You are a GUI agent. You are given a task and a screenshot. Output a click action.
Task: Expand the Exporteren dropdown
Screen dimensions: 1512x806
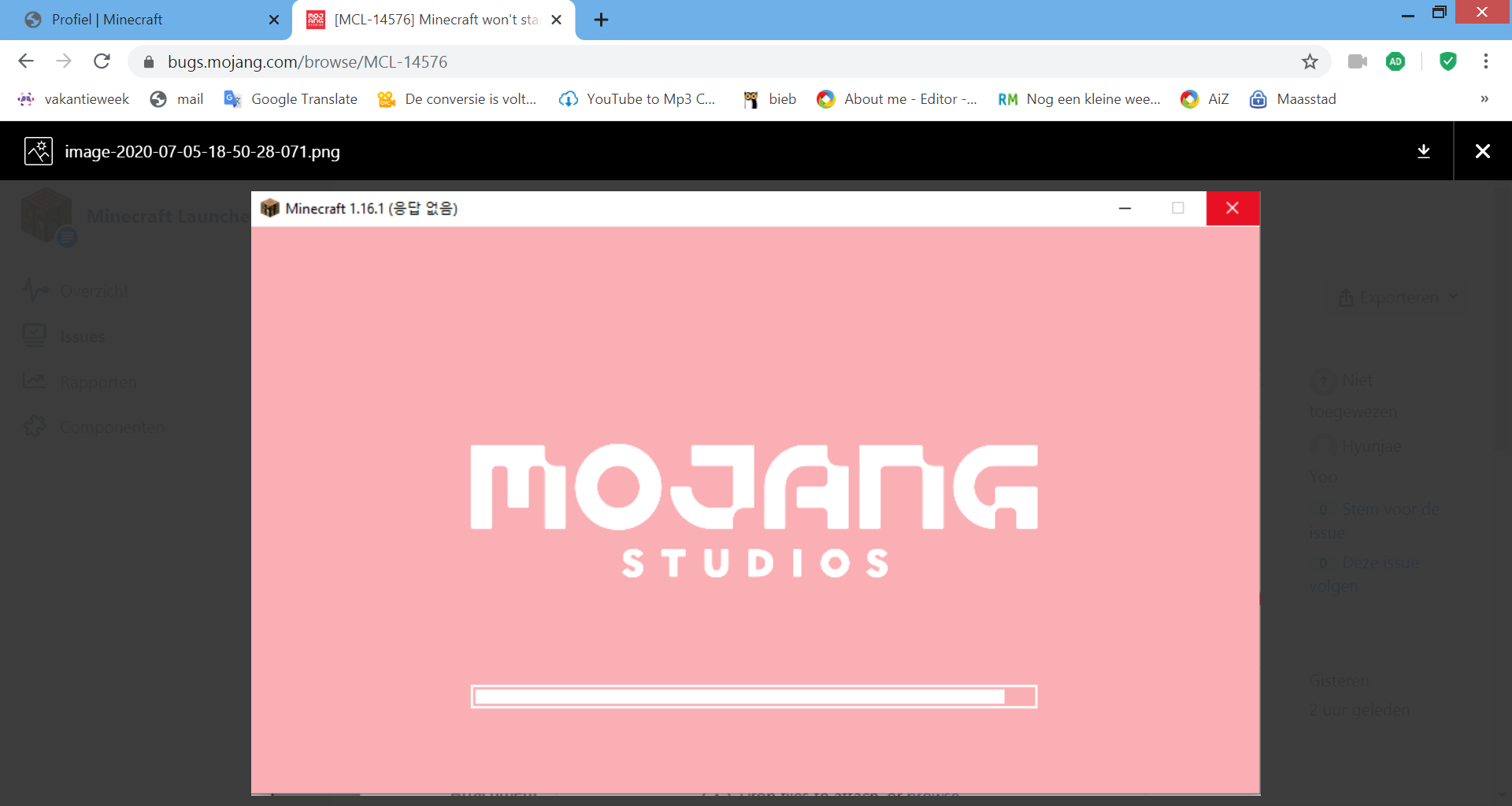click(x=1399, y=298)
